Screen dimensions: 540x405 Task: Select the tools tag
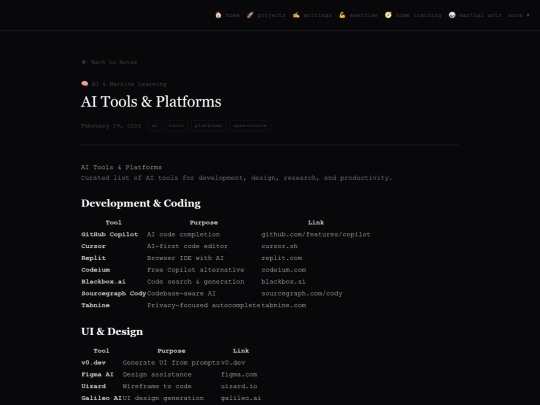[x=176, y=126]
